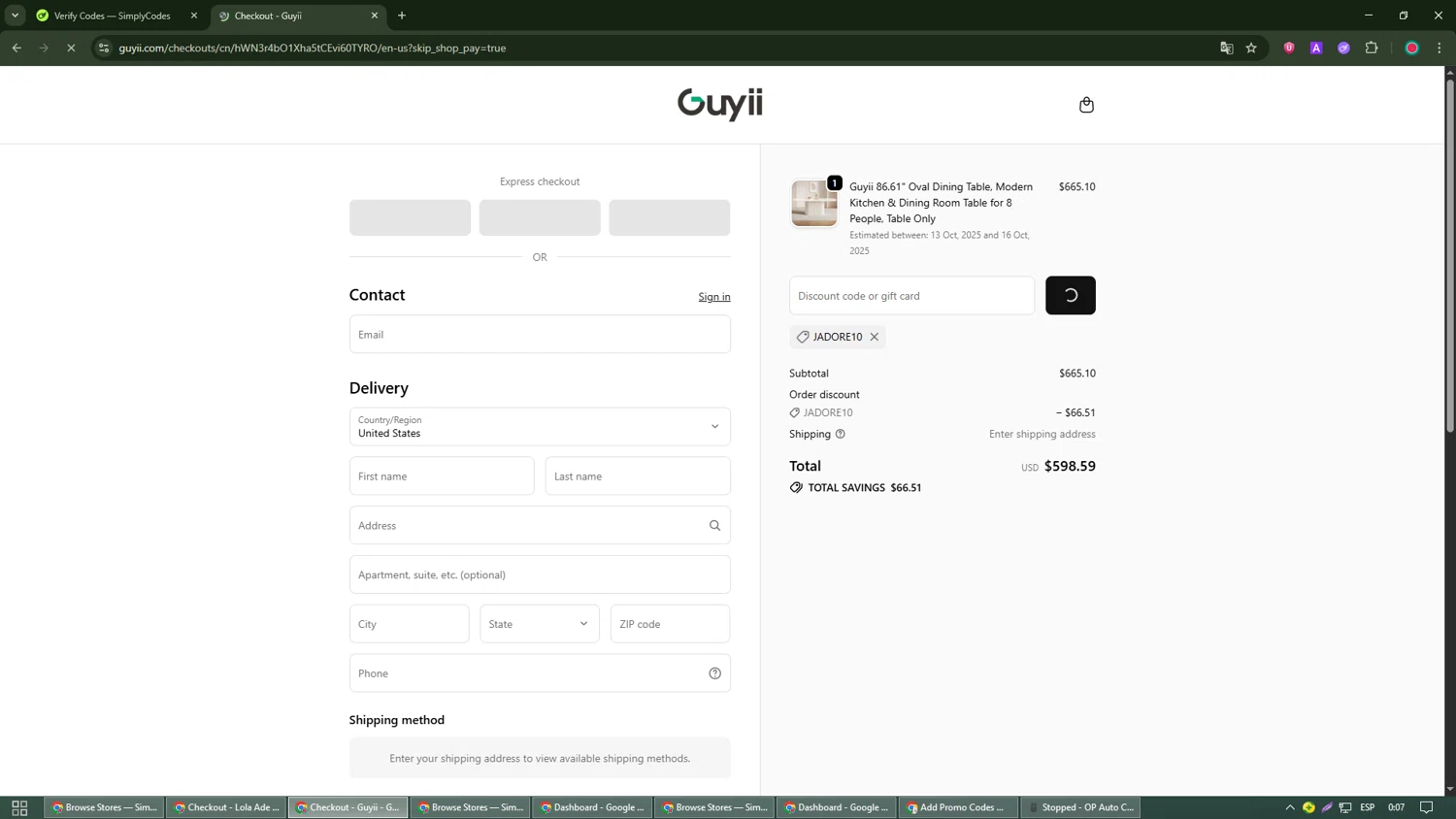Show hidden system tray icons
Image resolution: width=1456 pixels, height=819 pixels.
1290,807
